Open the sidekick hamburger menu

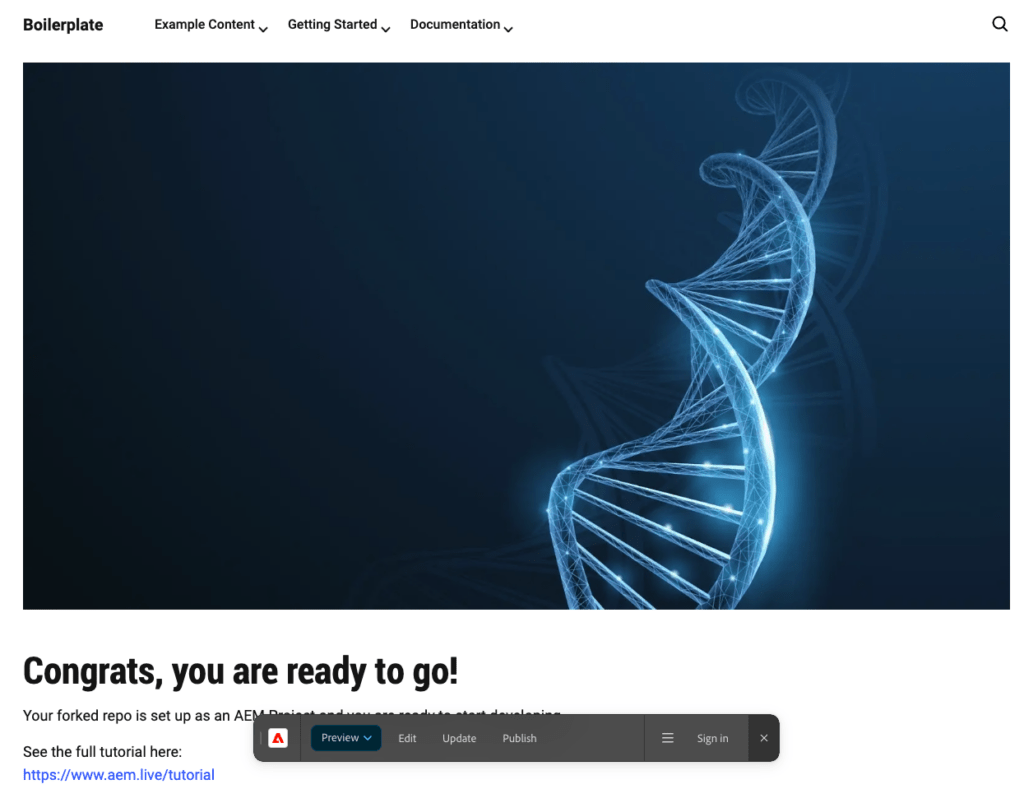[667, 738]
